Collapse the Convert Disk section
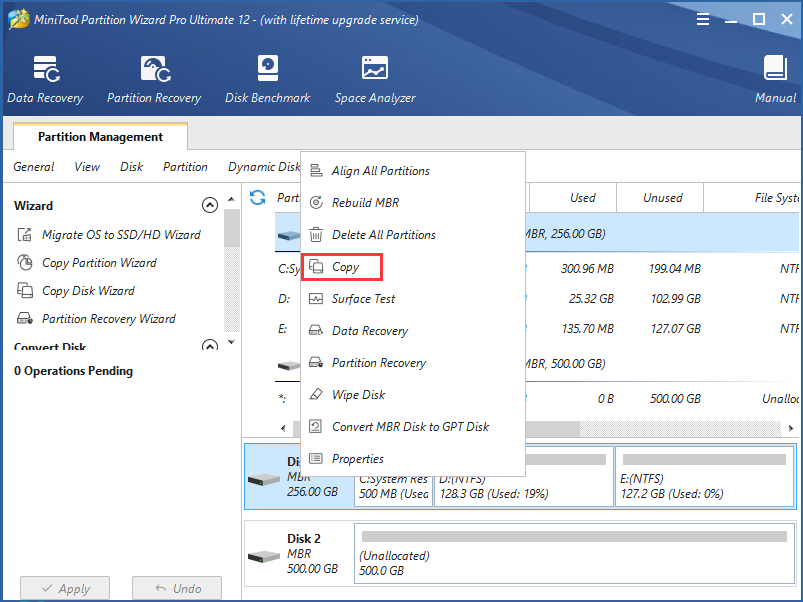 209,345
